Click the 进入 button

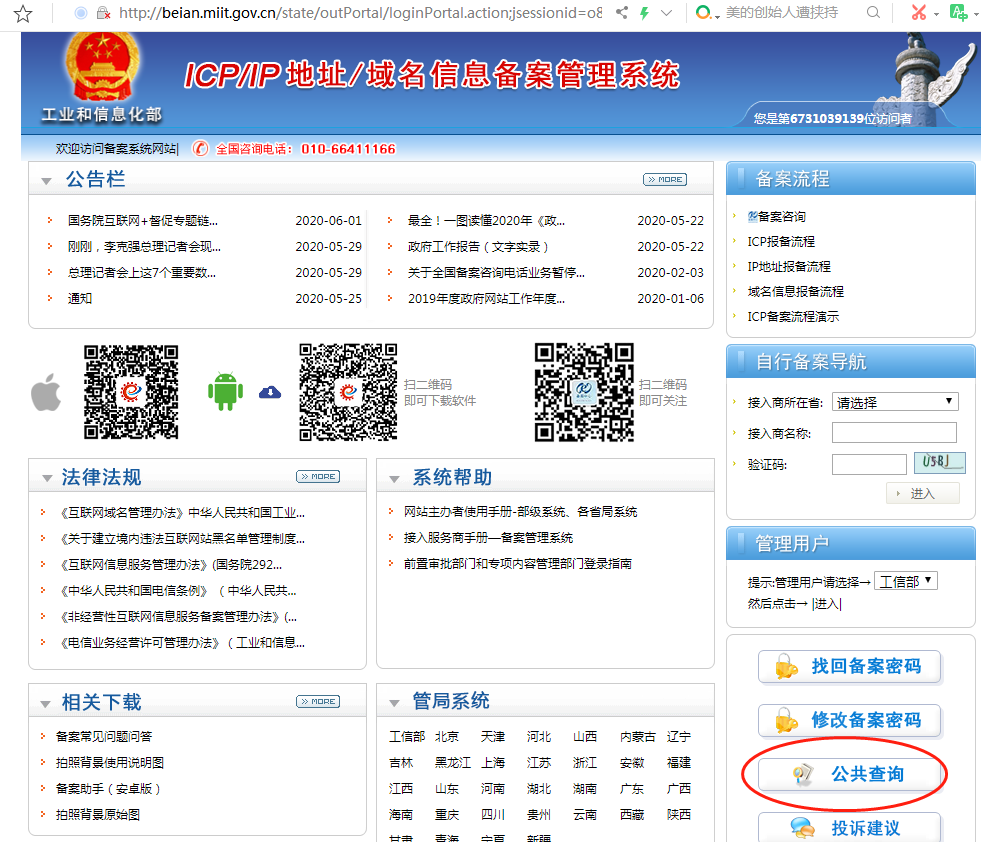(922, 494)
